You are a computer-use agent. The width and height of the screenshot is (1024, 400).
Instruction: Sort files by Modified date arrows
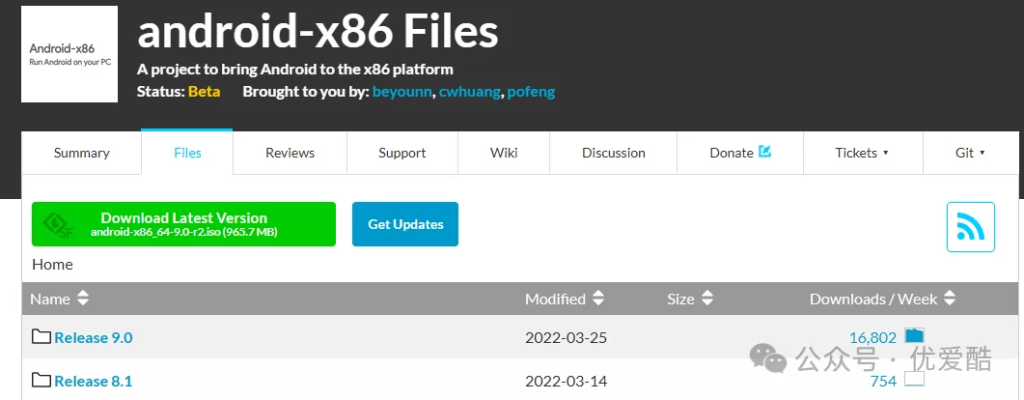(x=598, y=299)
